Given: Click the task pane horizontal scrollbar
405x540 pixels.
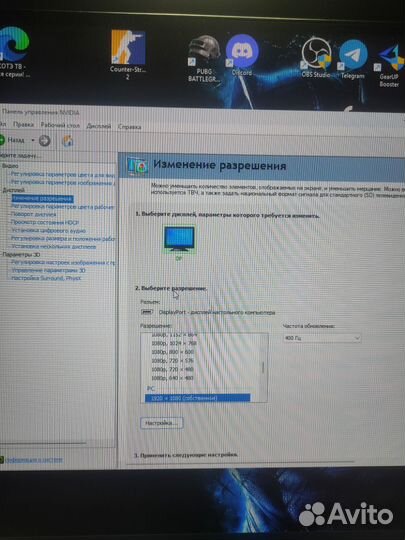Looking at the screenshot, I should point(43,443).
